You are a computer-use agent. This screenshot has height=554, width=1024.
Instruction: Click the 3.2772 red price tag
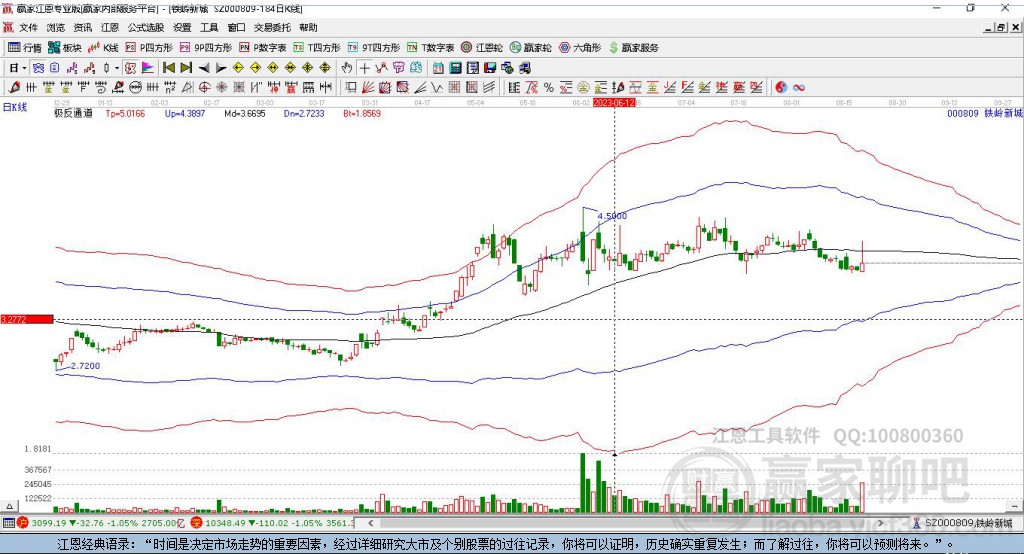tap(27, 319)
